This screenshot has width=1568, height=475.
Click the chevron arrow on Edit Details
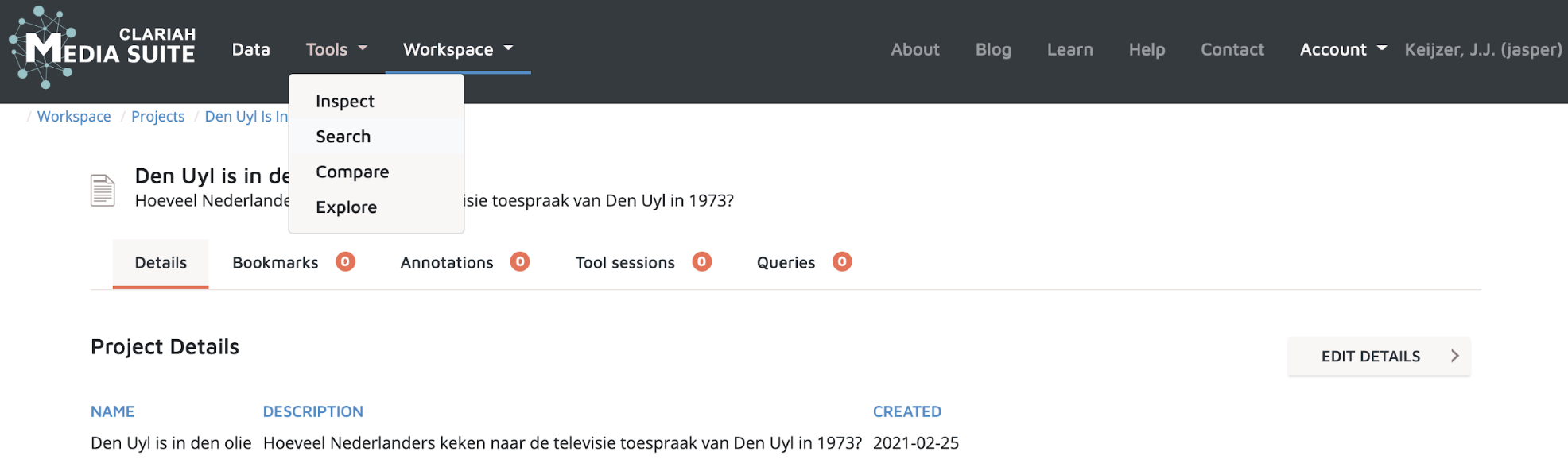point(1454,356)
